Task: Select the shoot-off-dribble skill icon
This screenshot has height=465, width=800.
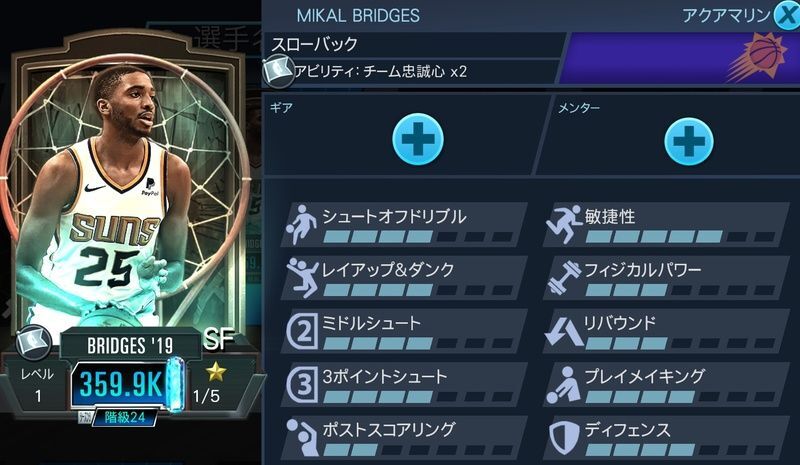Action: pos(302,224)
